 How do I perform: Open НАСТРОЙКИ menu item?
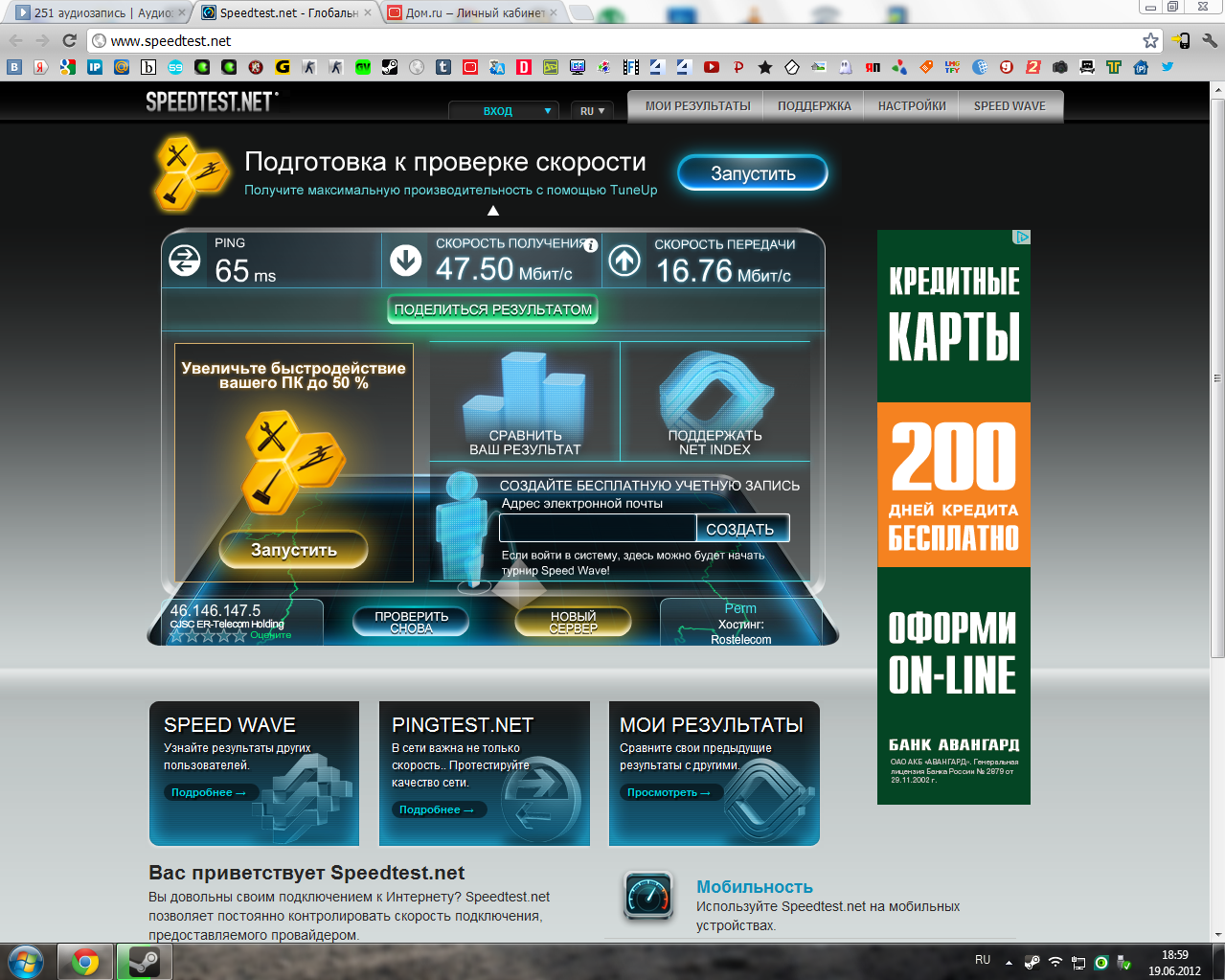point(912,106)
